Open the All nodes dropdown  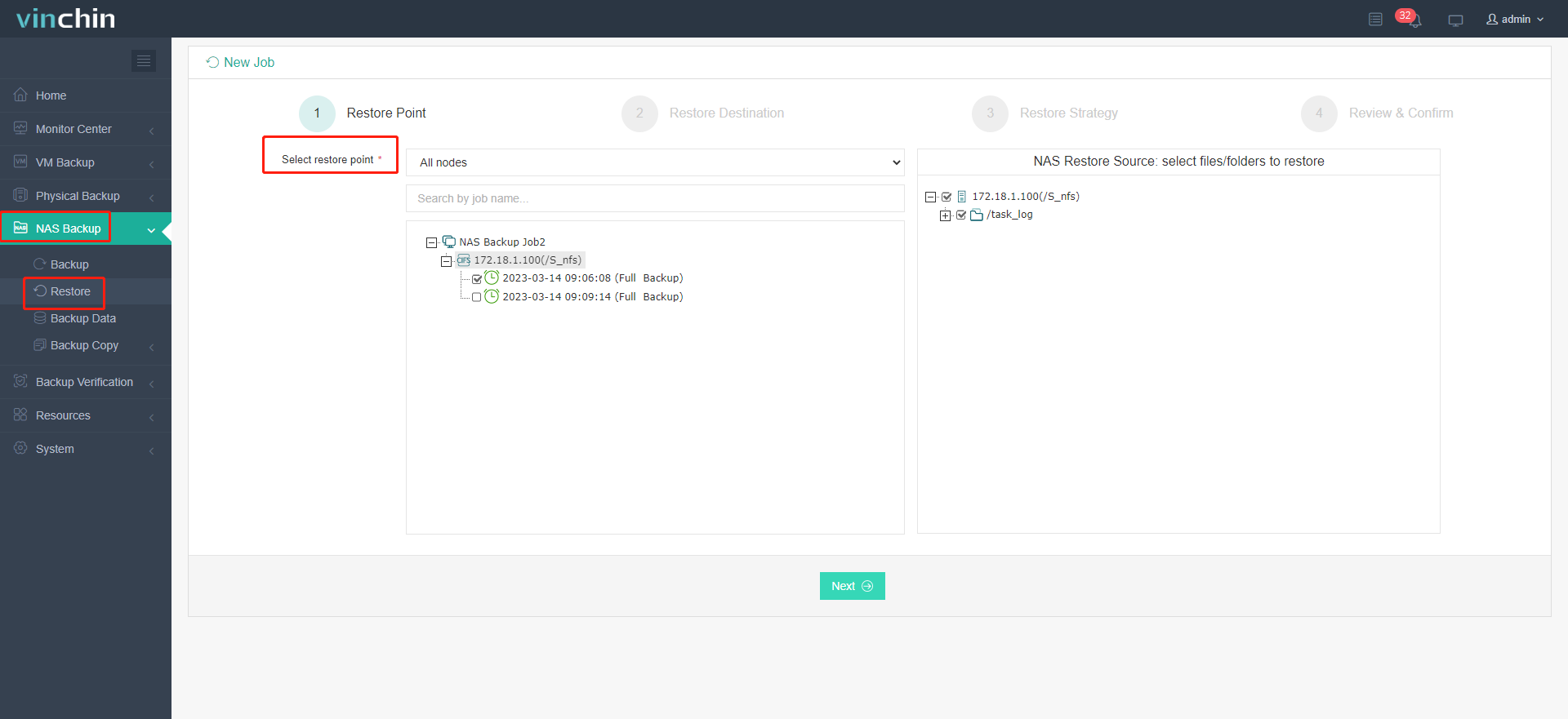tap(655, 162)
